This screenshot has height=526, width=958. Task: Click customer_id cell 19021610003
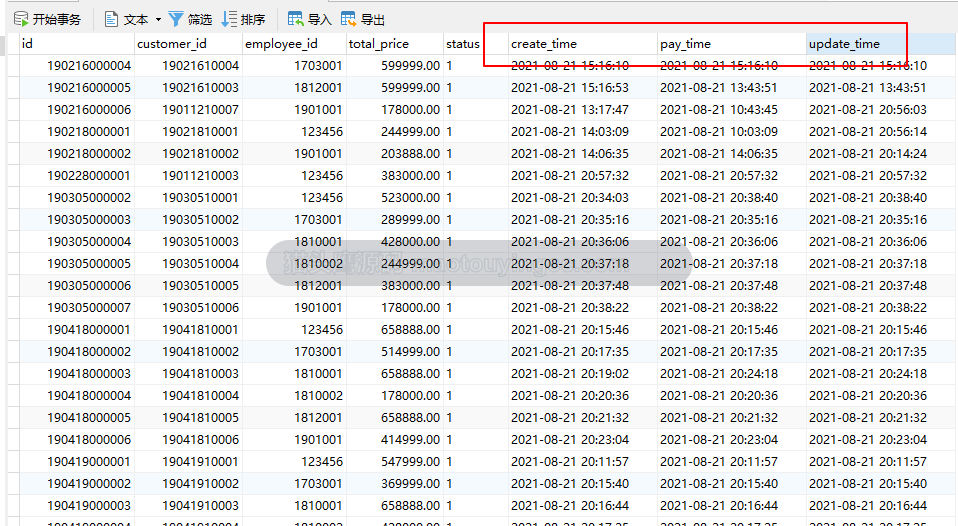pyautogui.click(x=188, y=88)
